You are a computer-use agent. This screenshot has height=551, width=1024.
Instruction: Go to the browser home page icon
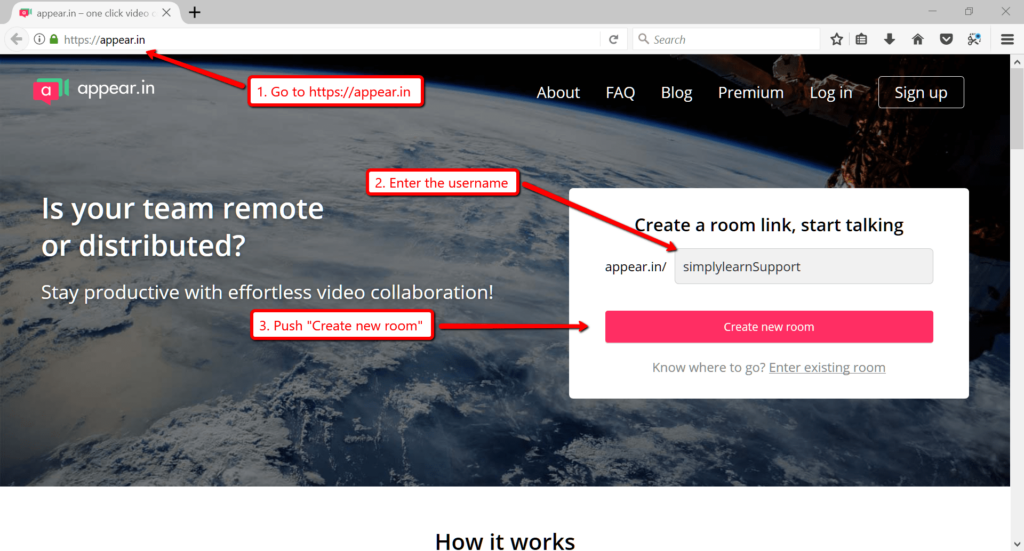click(x=917, y=39)
